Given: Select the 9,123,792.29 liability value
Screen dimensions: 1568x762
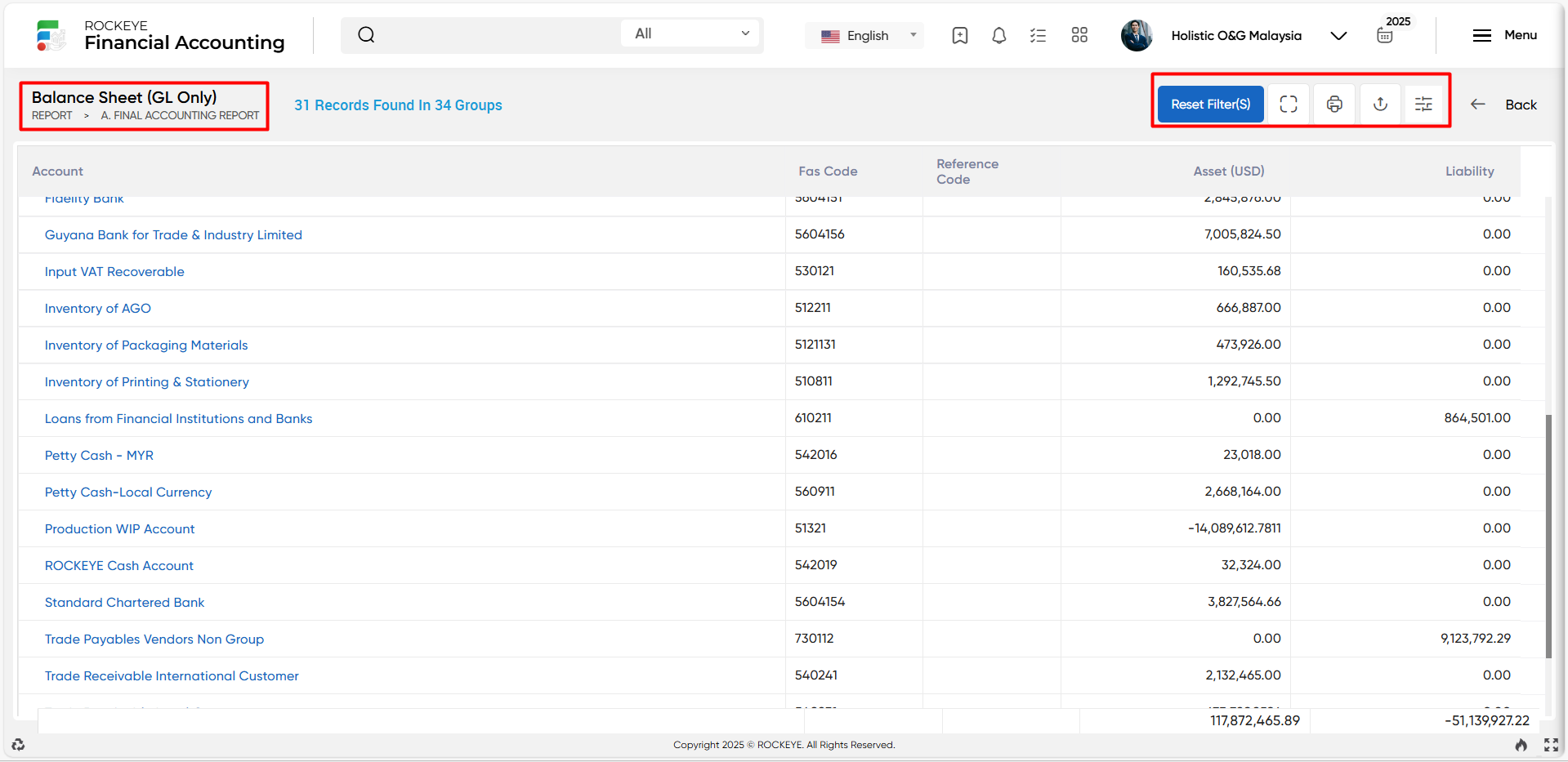Looking at the screenshot, I should (x=1476, y=639).
